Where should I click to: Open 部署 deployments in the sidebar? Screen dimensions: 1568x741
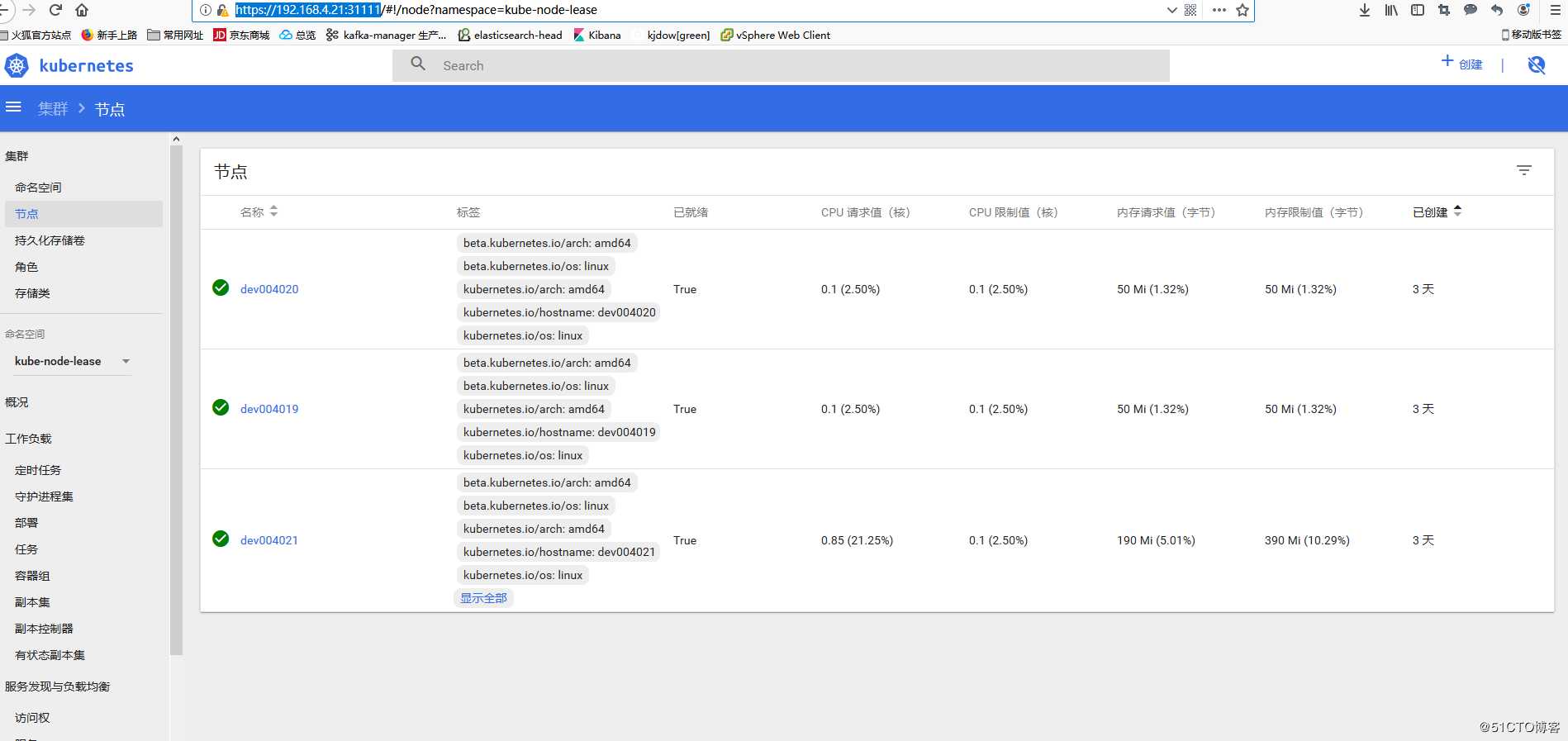coord(26,523)
